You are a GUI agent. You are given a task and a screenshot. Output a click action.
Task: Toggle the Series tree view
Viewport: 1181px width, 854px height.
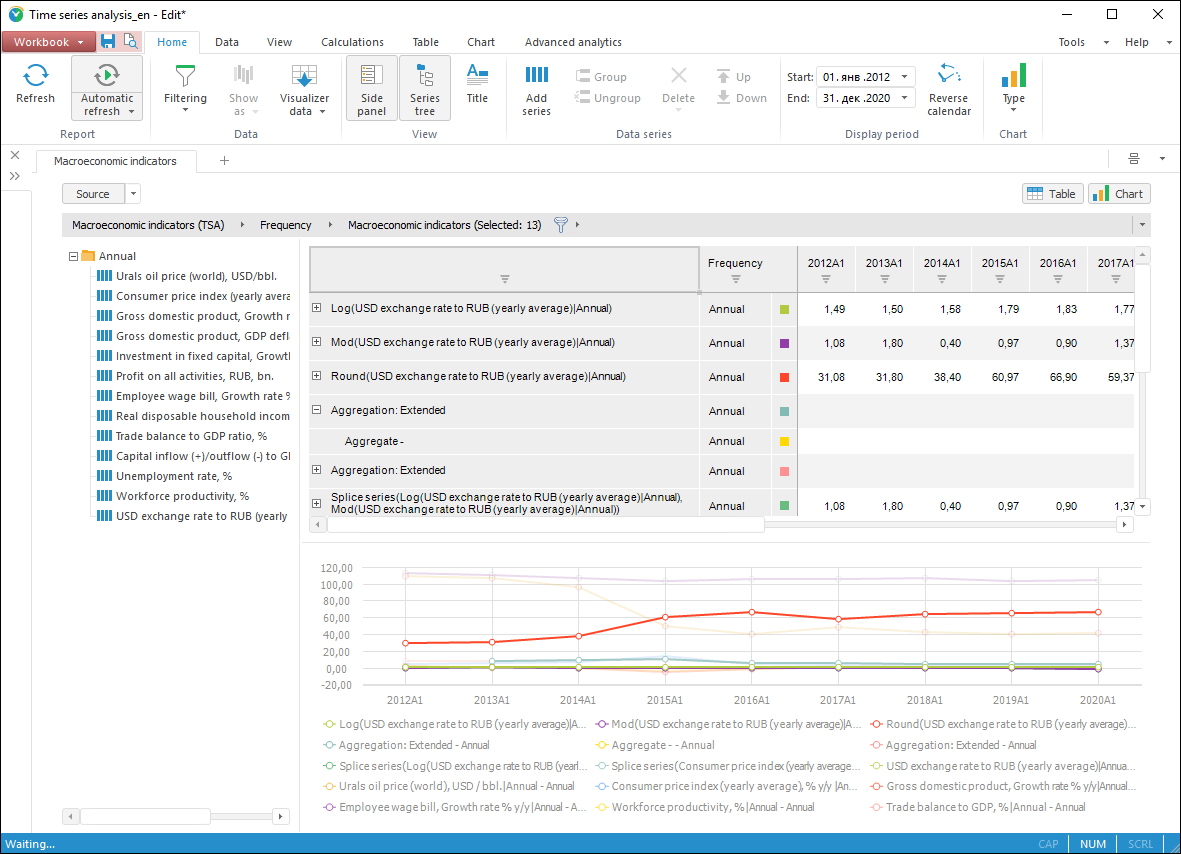[425, 87]
